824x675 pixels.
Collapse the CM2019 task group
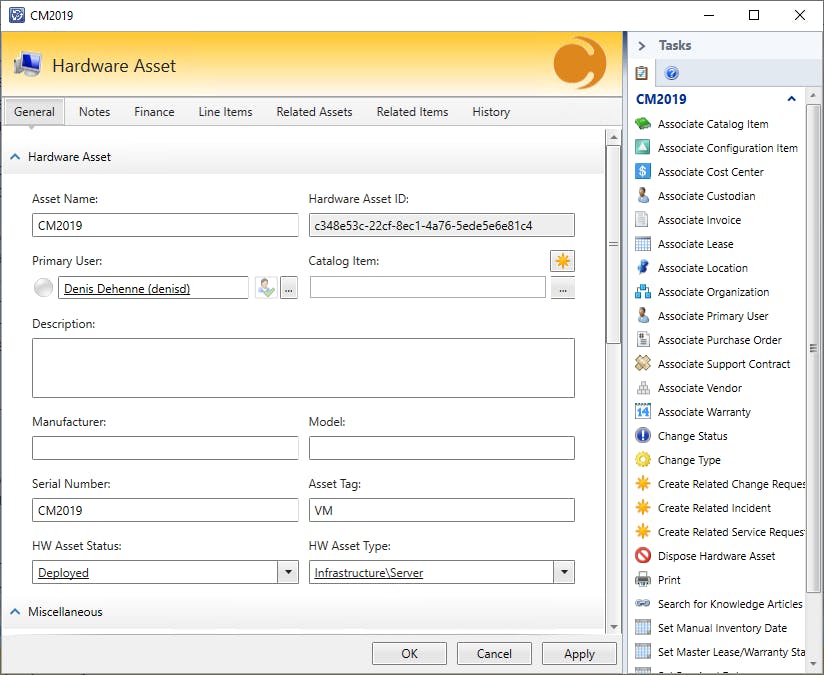click(x=792, y=99)
